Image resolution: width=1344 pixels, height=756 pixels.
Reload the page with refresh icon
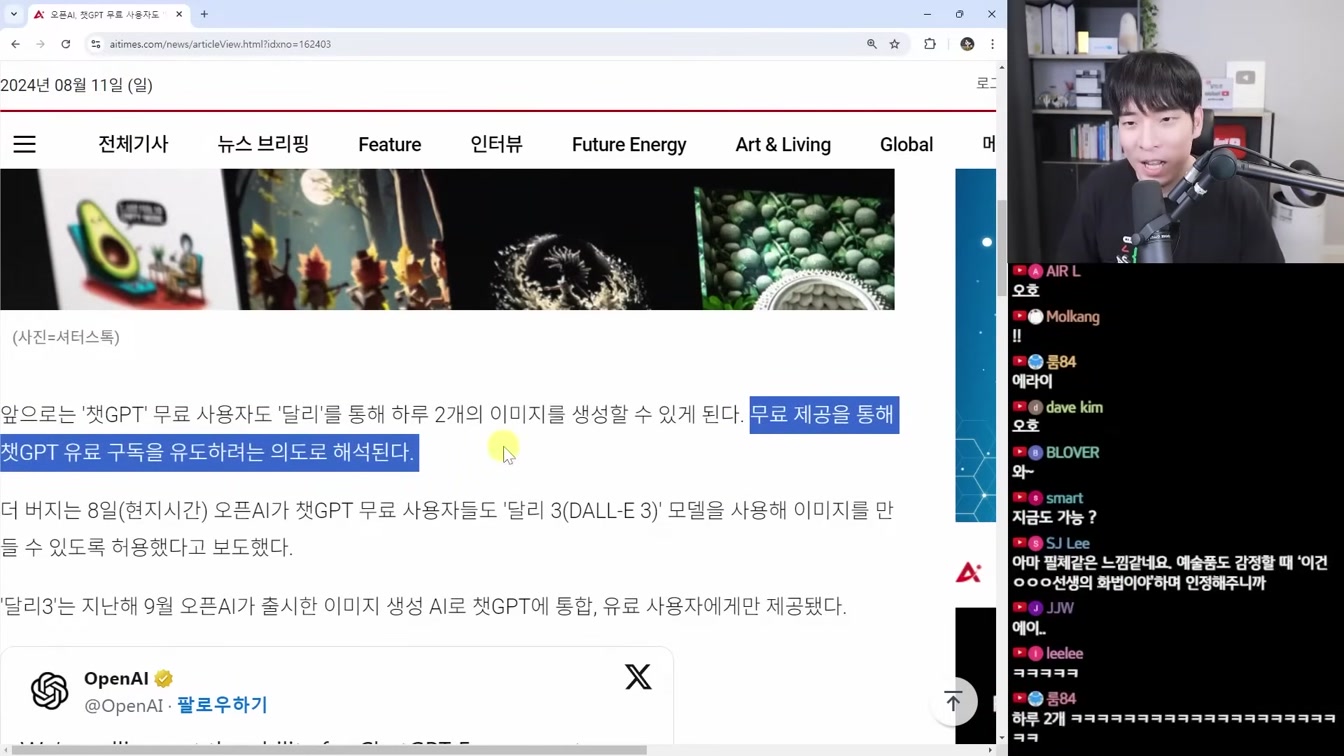point(66,44)
